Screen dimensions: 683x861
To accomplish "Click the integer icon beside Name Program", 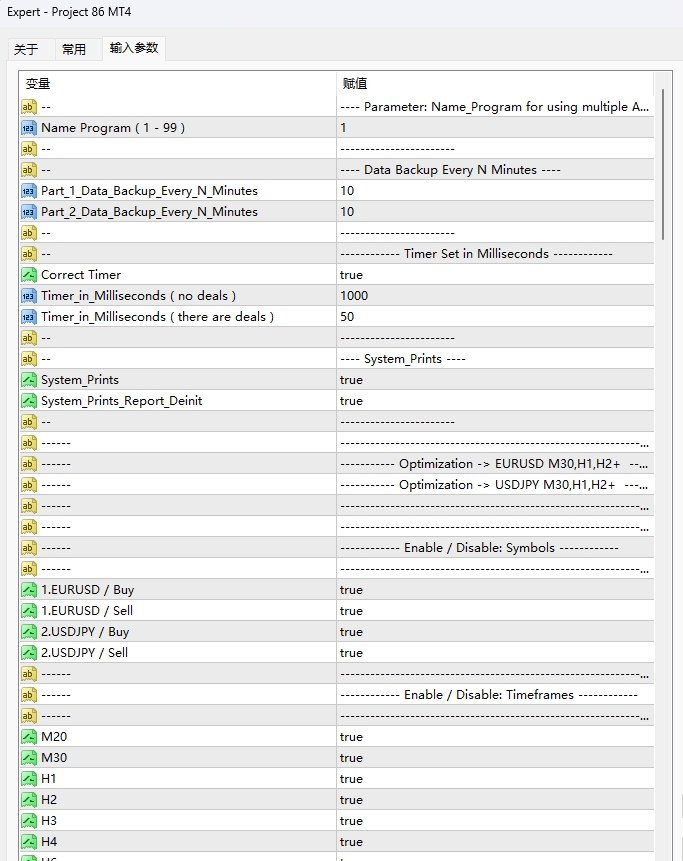I will point(28,128).
